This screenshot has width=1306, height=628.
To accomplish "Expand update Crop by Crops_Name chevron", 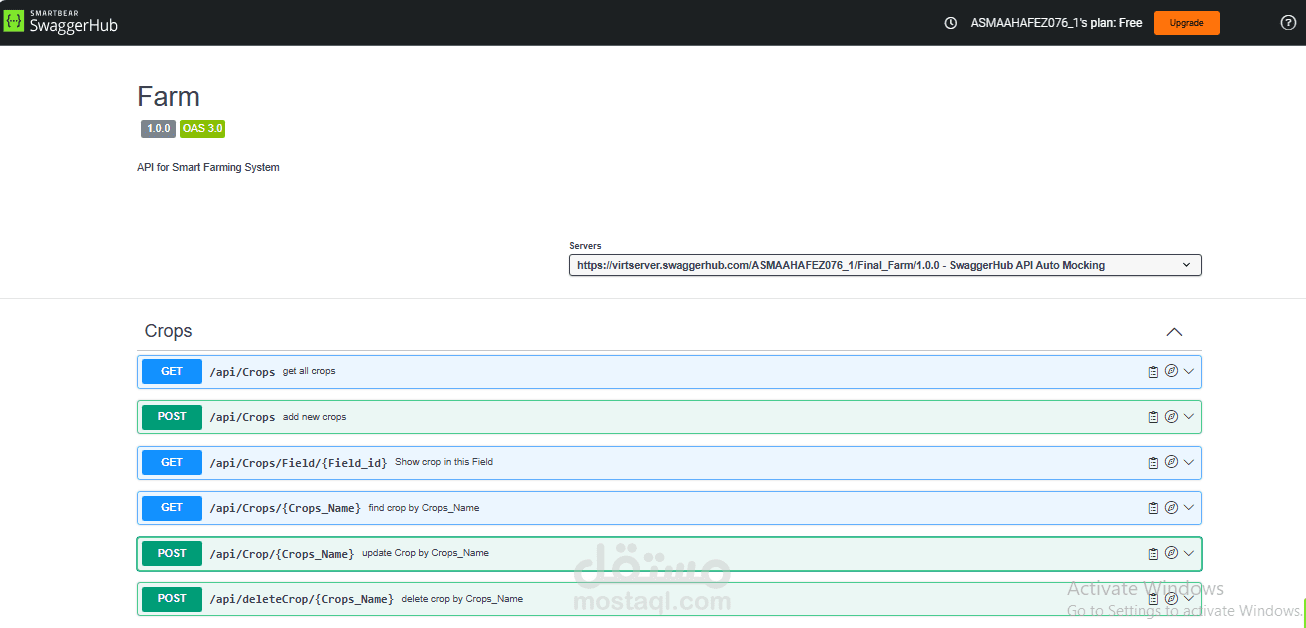I will tap(1189, 553).
